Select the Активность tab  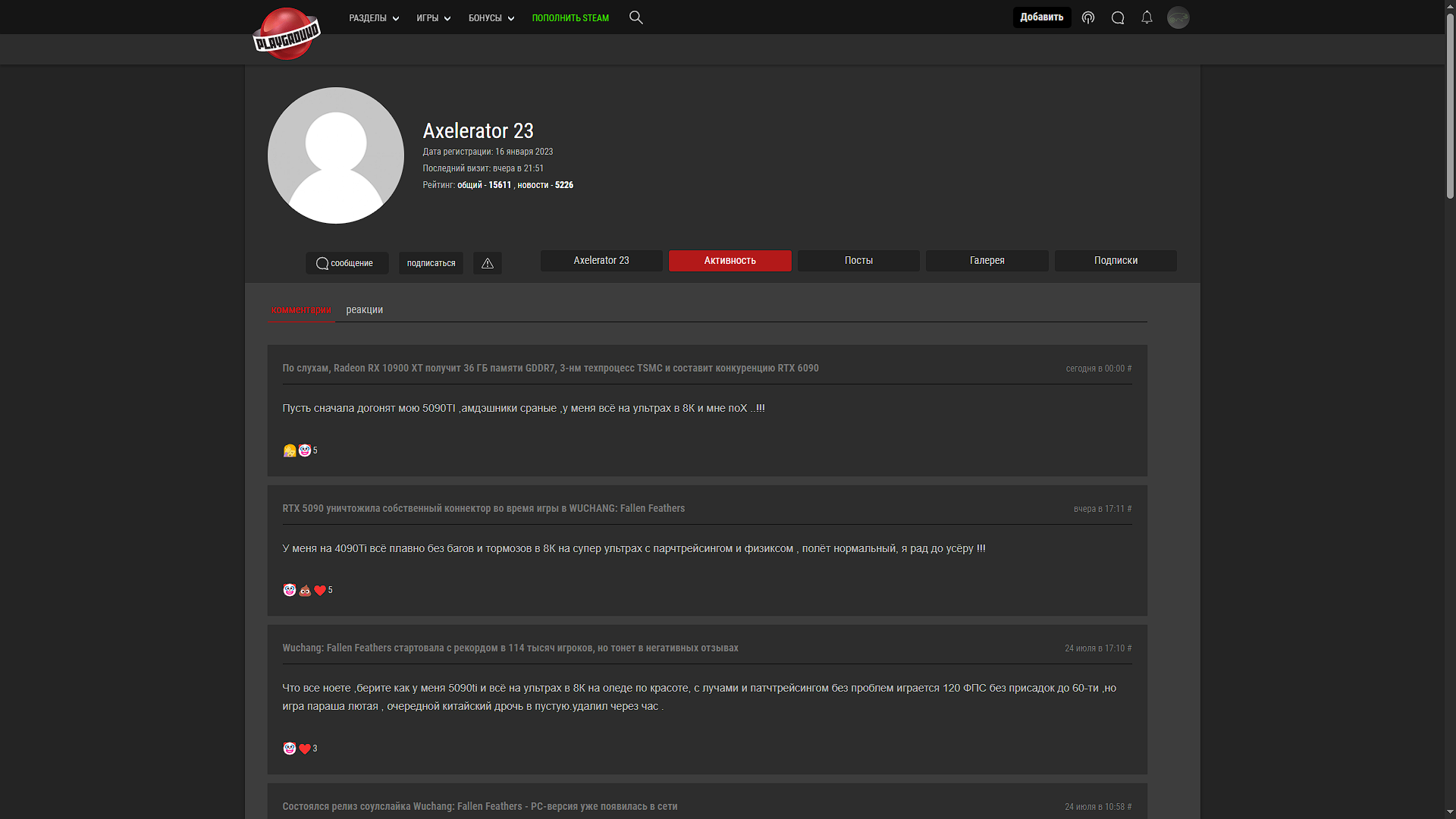[x=730, y=260]
